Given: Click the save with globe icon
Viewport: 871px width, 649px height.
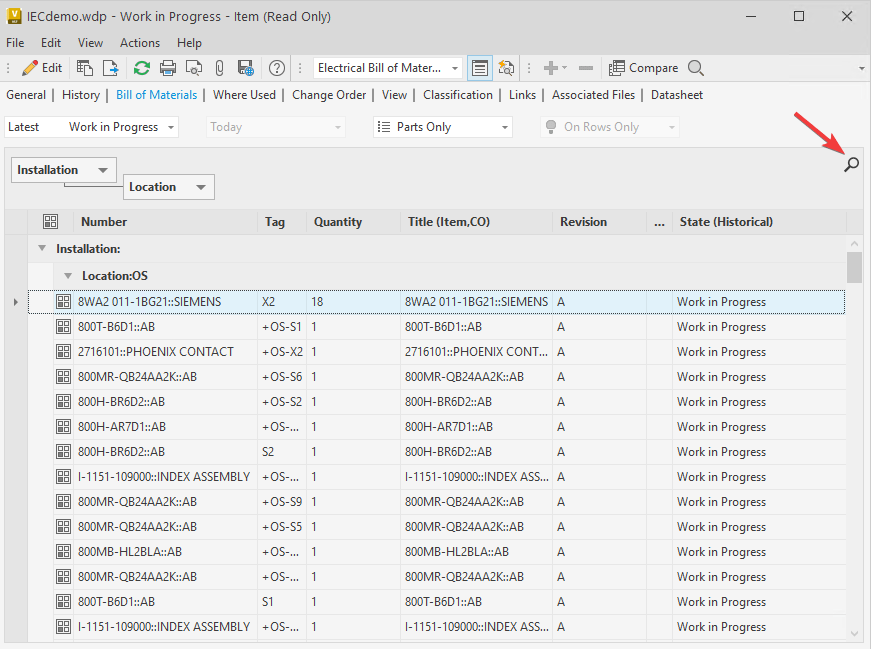Looking at the screenshot, I should (x=246, y=68).
